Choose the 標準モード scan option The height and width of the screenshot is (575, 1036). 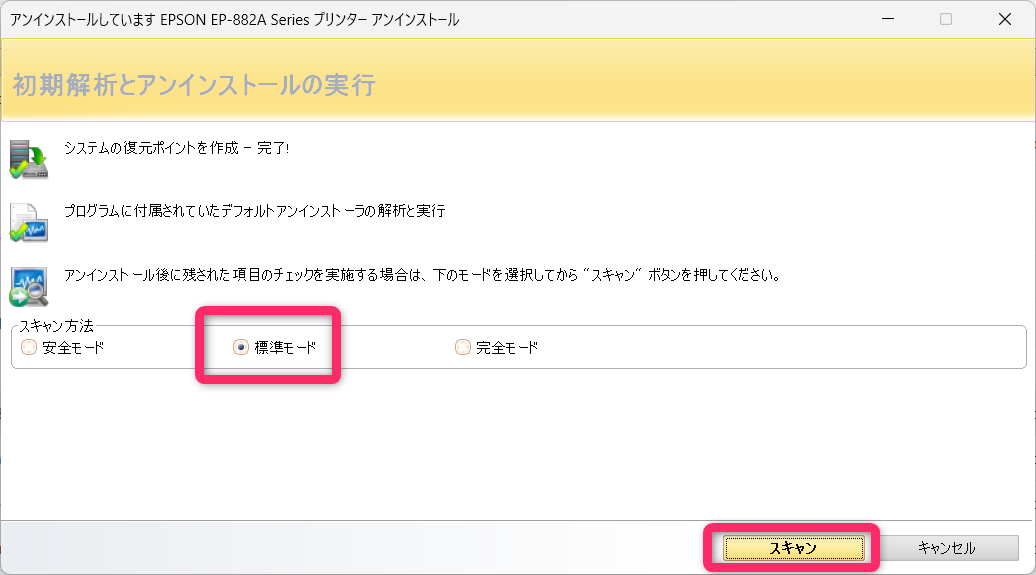point(241,348)
